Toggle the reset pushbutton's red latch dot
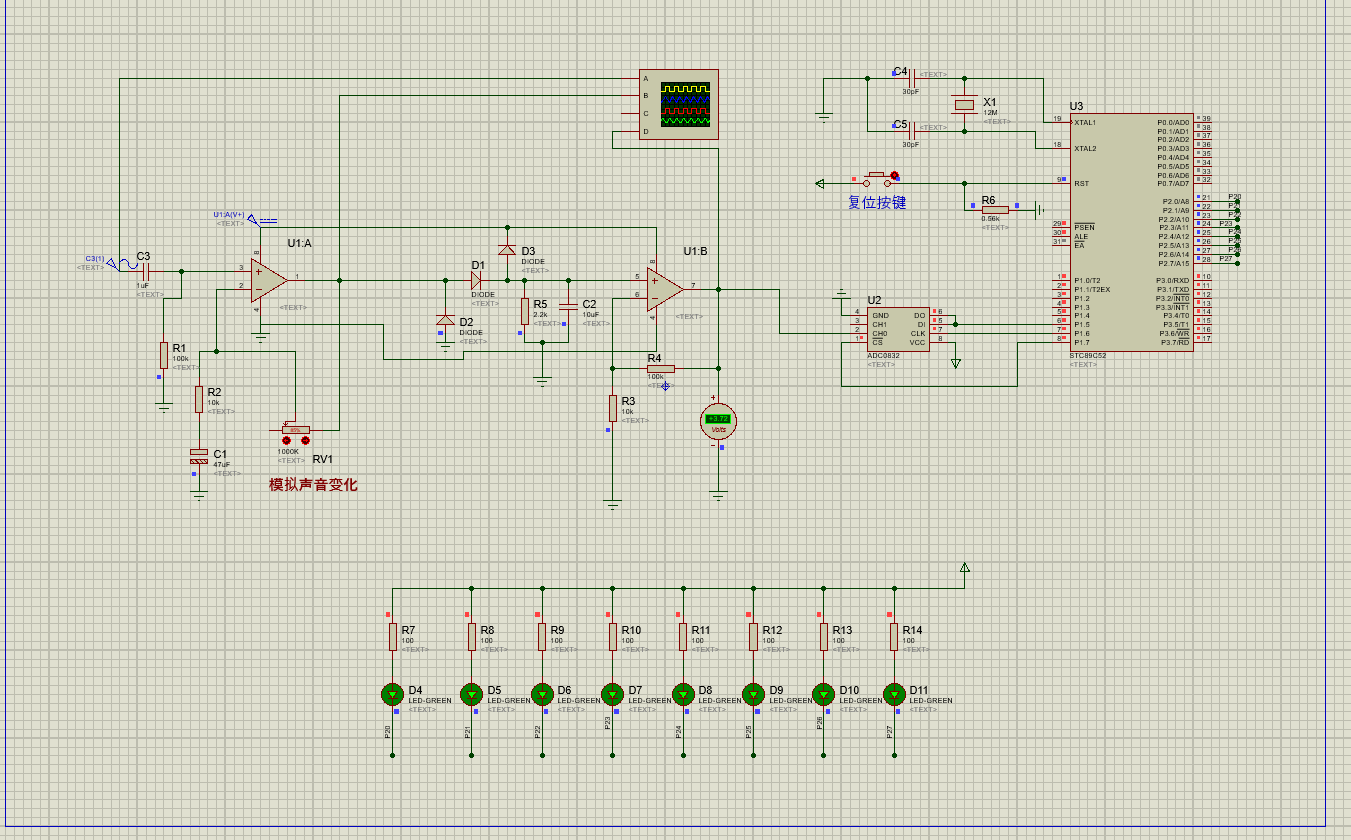 895,176
